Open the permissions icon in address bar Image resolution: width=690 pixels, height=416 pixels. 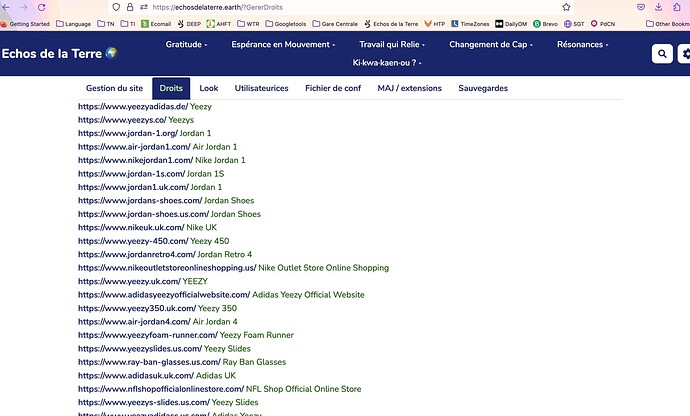click(144, 7)
